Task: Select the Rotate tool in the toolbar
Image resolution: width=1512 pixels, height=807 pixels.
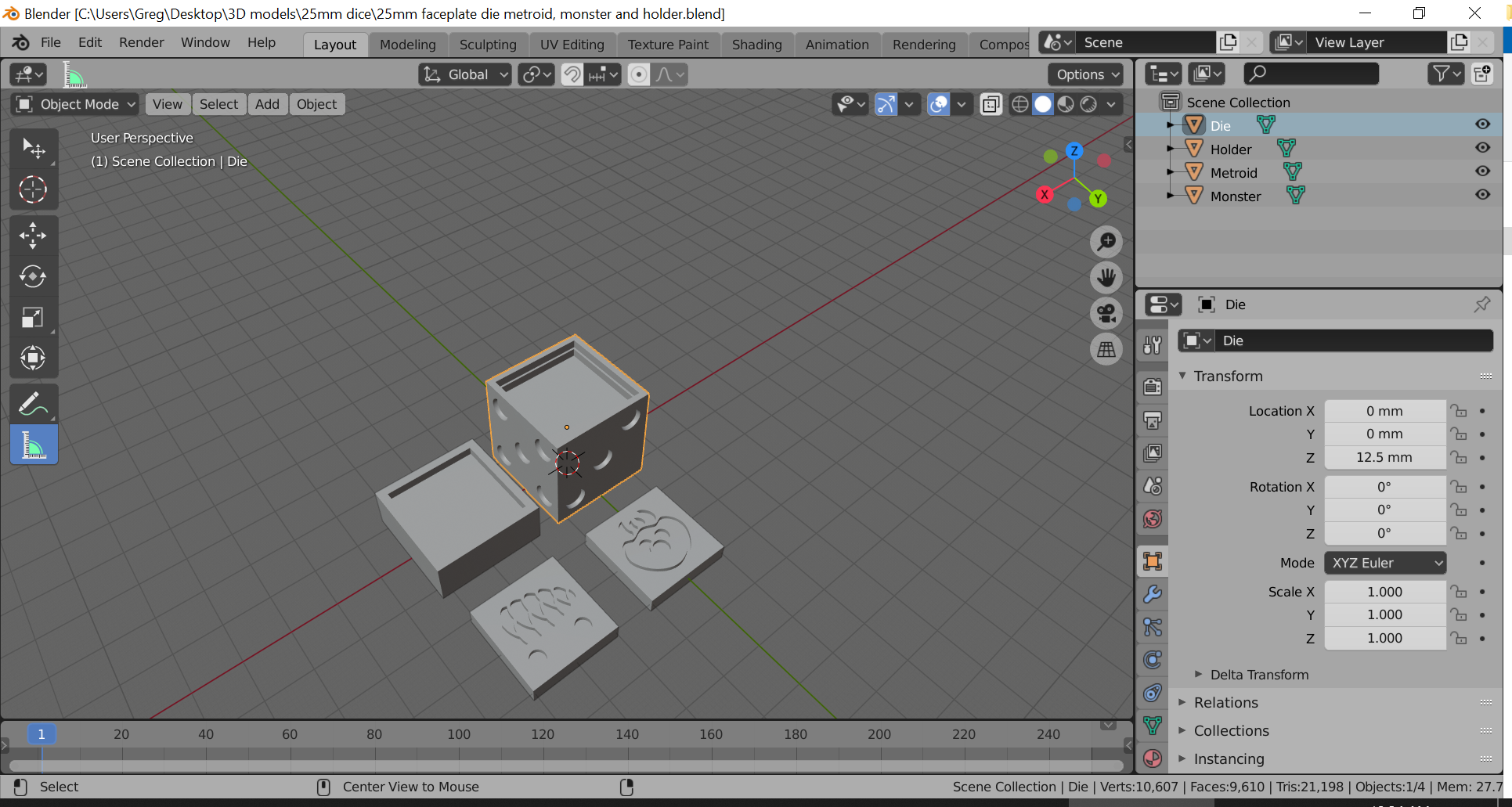Action: [34, 276]
